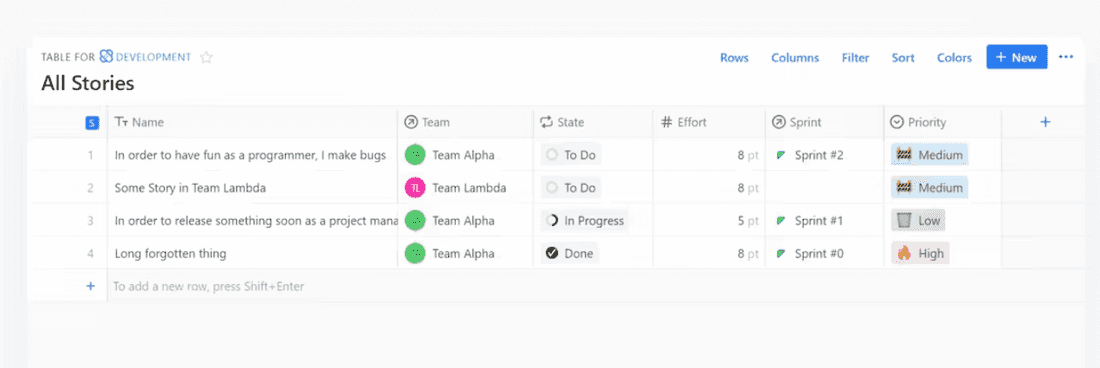Click the Done checkmark icon
The width and height of the screenshot is (1100, 368).
click(x=552, y=253)
